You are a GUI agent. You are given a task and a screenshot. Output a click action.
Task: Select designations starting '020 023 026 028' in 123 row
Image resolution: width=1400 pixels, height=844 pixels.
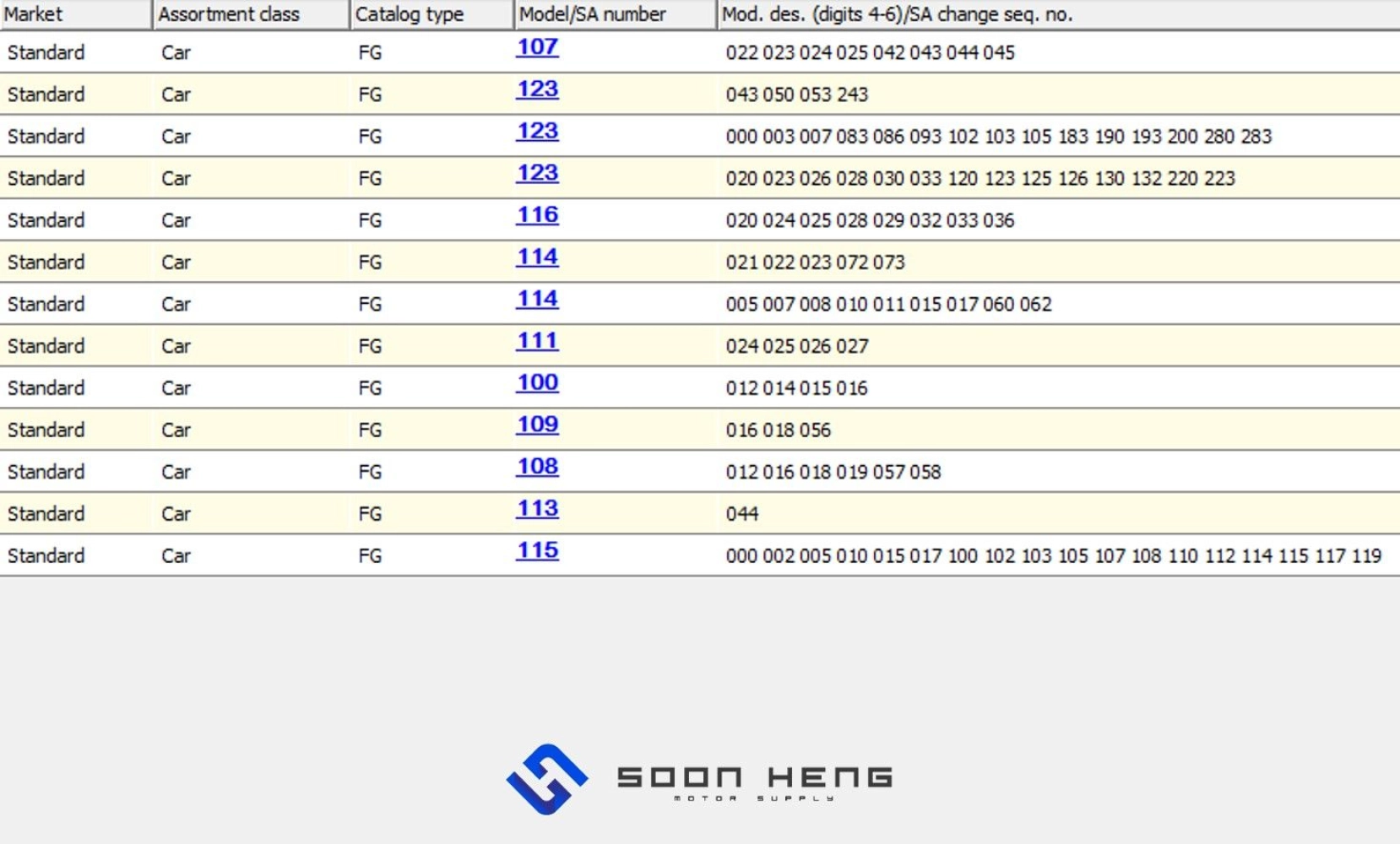(979, 179)
